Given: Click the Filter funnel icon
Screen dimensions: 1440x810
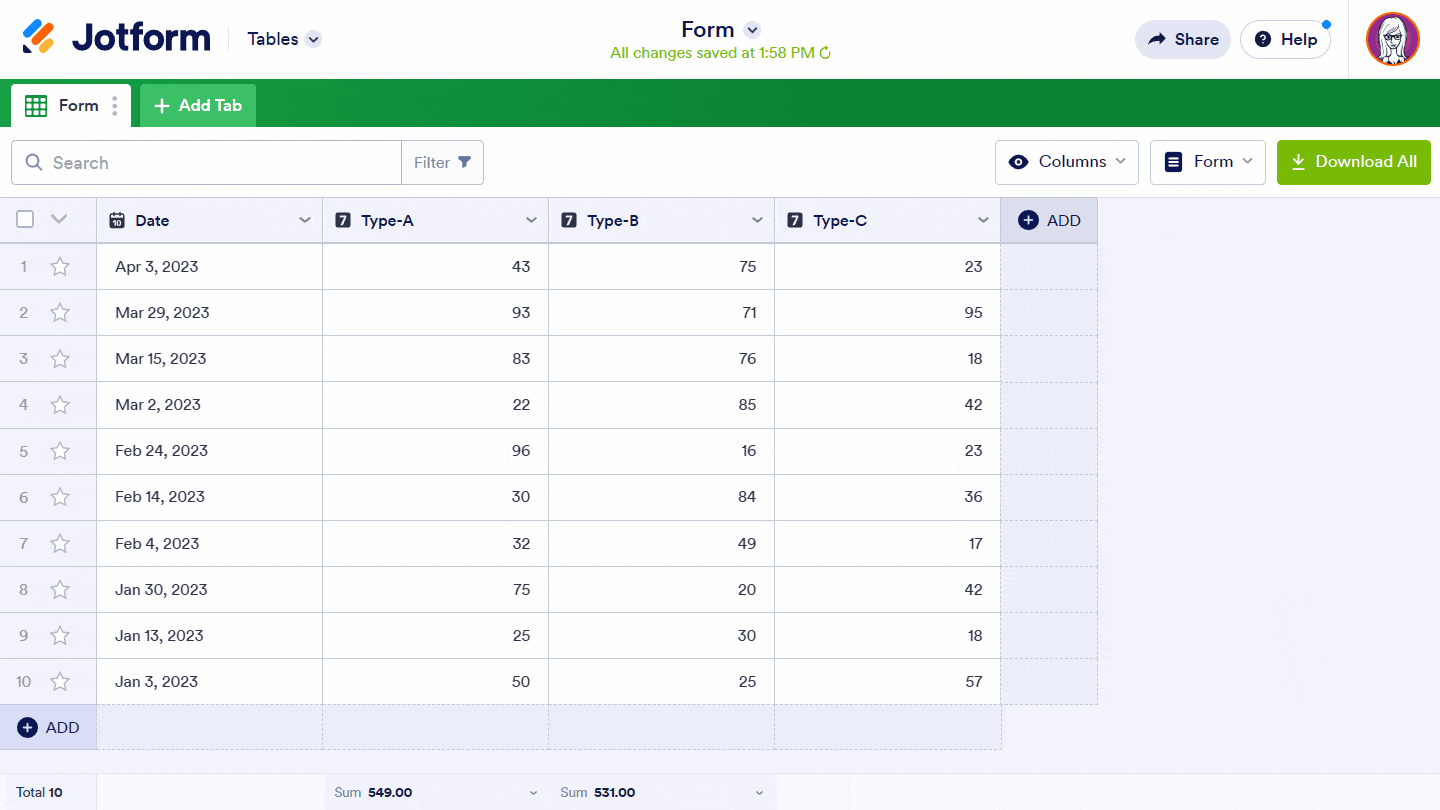Looking at the screenshot, I should click(464, 162).
